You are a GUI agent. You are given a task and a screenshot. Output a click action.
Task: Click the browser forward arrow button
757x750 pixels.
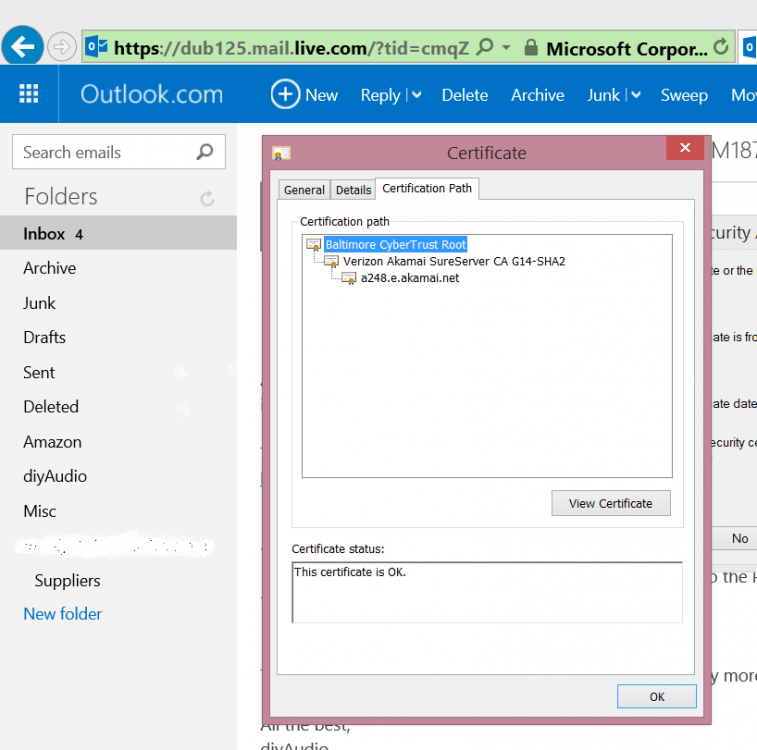[x=61, y=47]
